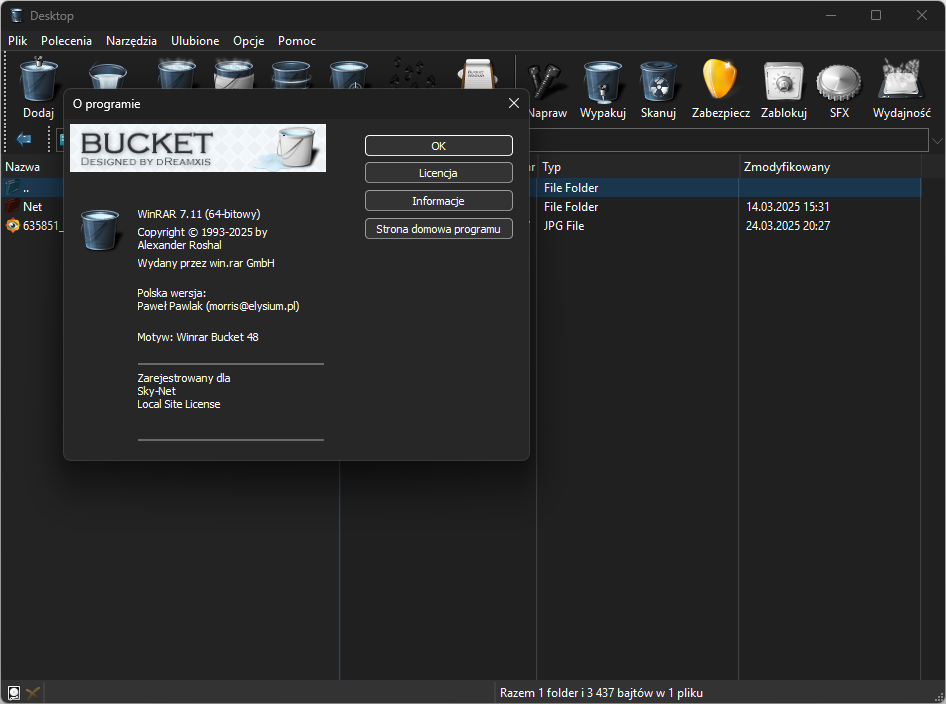Image resolution: width=946 pixels, height=704 pixels.
Task: Open the address bar dropdown arrow
Action: pos(937,141)
